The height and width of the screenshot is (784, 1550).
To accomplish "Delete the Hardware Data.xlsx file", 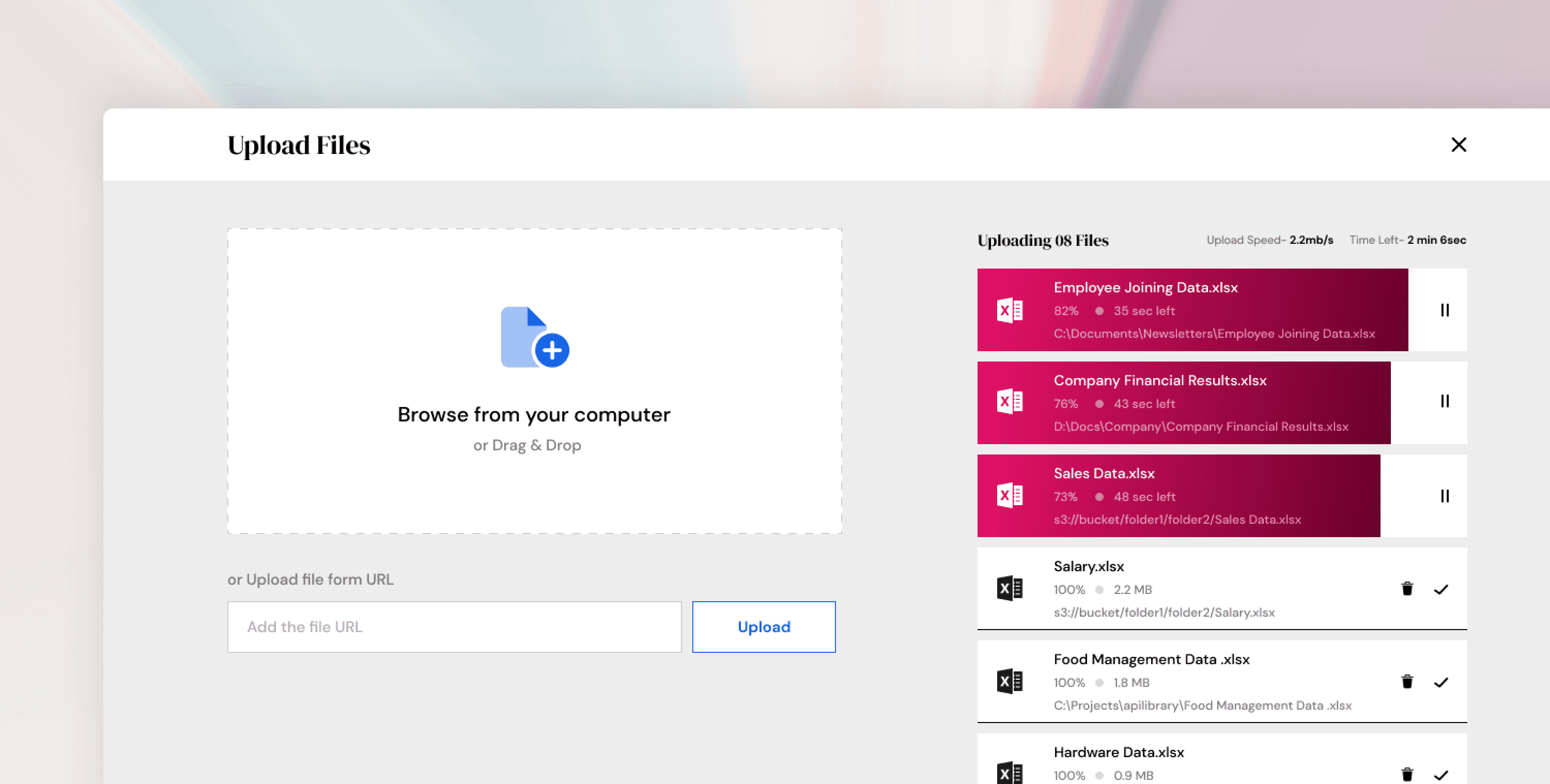I will click(x=1407, y=774).
